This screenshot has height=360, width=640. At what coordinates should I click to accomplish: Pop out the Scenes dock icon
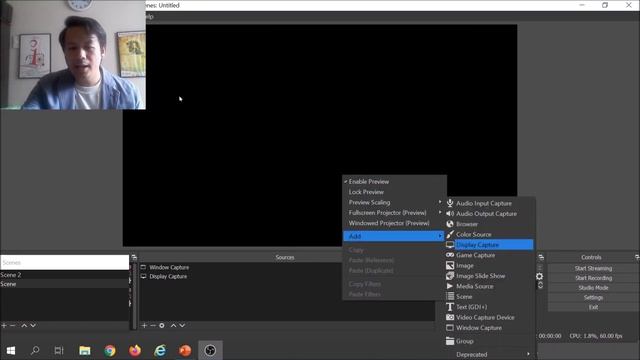[x=134, y=258]
